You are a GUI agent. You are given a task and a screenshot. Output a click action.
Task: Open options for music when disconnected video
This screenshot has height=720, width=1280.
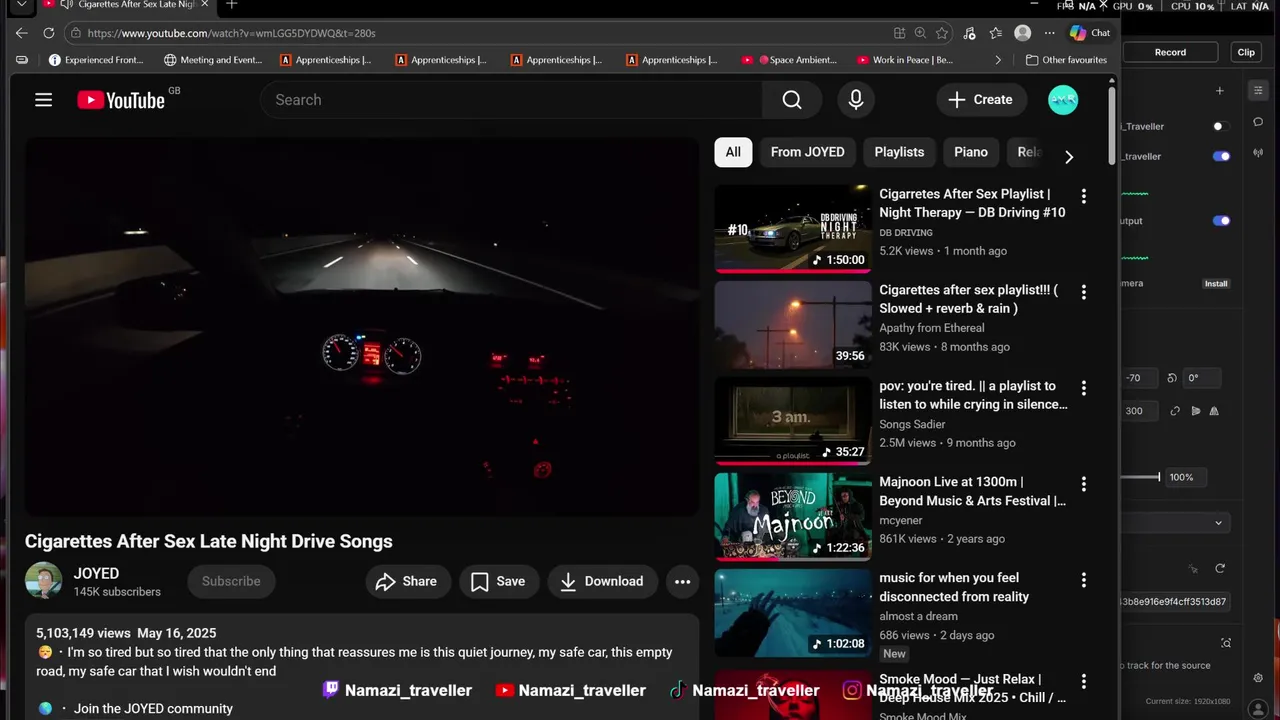(1083, 580)
